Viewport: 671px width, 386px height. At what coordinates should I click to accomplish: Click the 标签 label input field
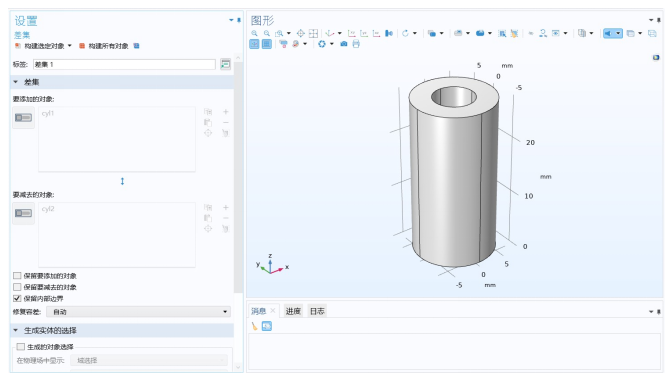click(x=124, y=65)
